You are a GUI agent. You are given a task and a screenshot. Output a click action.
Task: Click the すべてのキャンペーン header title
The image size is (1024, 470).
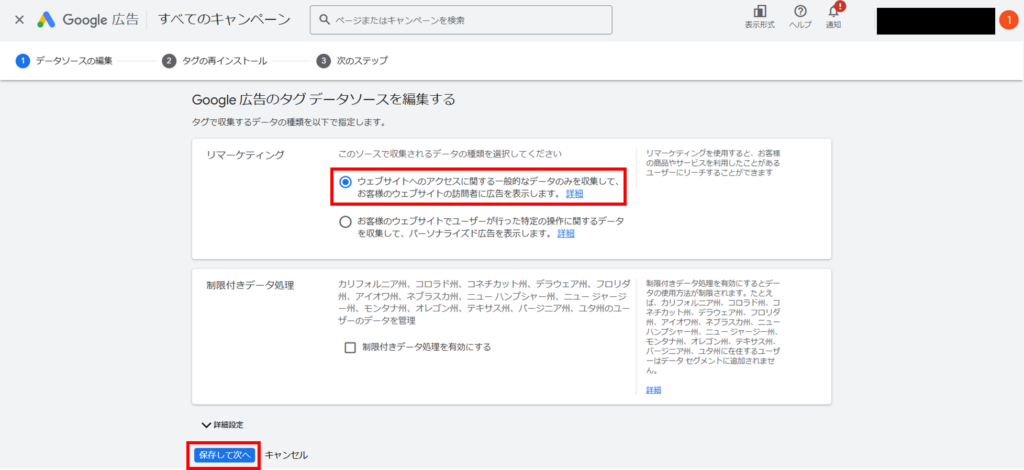(x=225, y=20)
